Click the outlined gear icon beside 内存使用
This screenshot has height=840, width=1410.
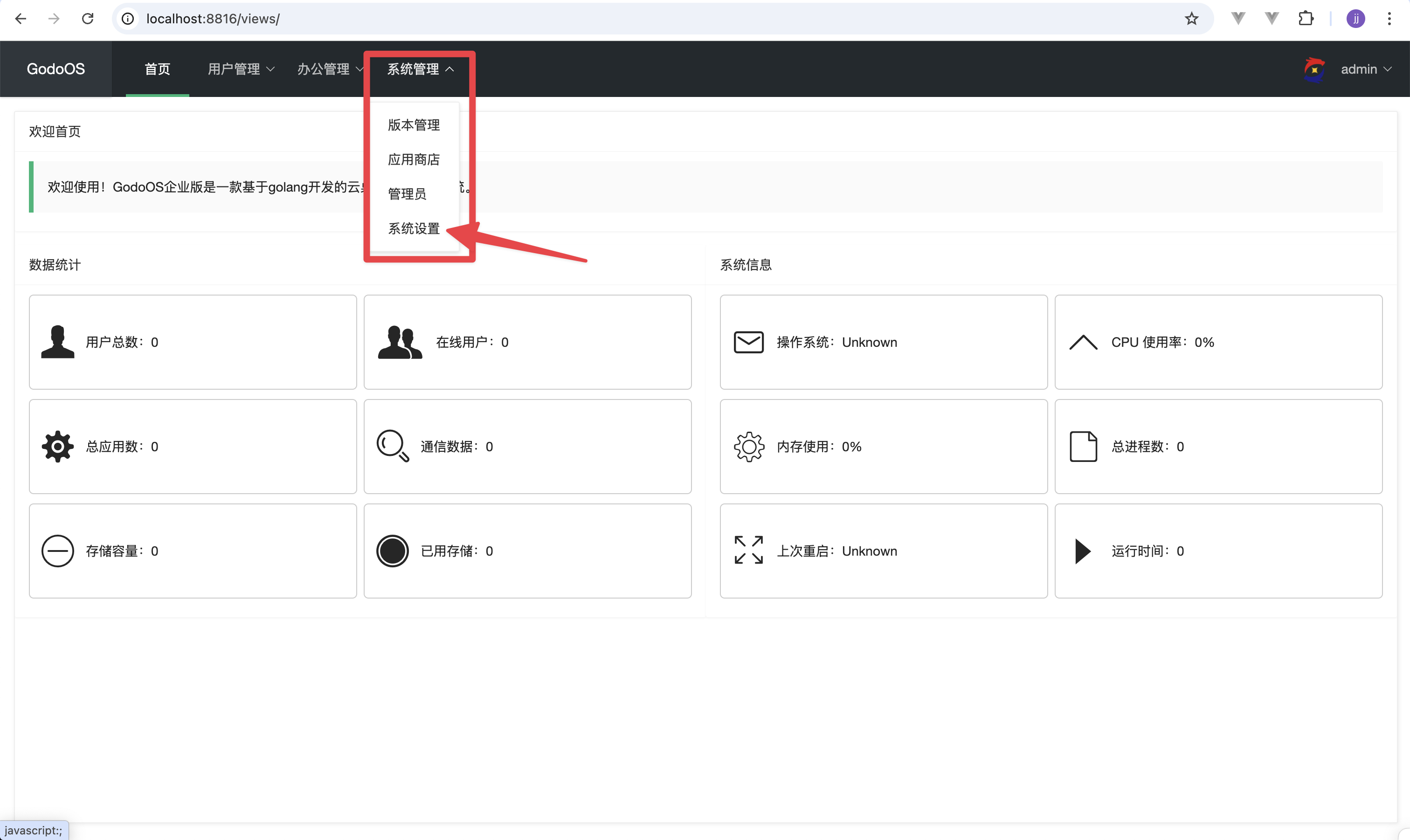tap(749, 447)
